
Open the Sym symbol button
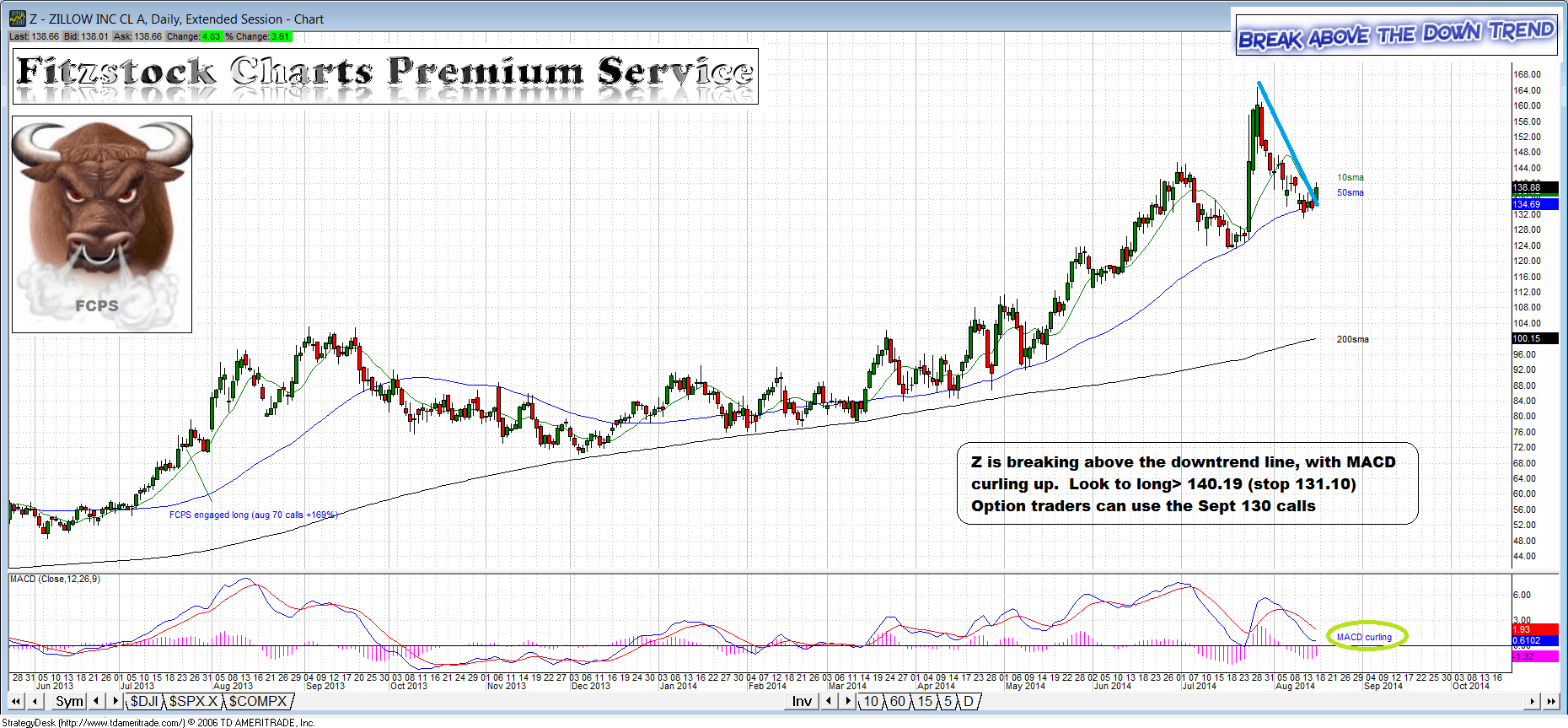pyautogui.click(x=69, y=701)
